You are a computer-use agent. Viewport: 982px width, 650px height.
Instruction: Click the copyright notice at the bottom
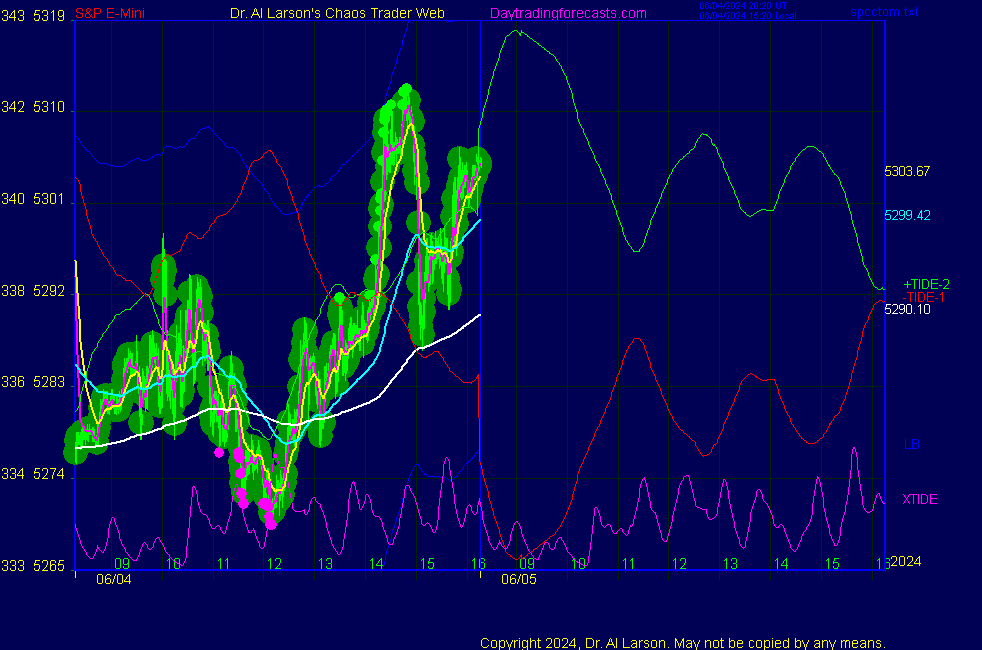coord(682,642)
